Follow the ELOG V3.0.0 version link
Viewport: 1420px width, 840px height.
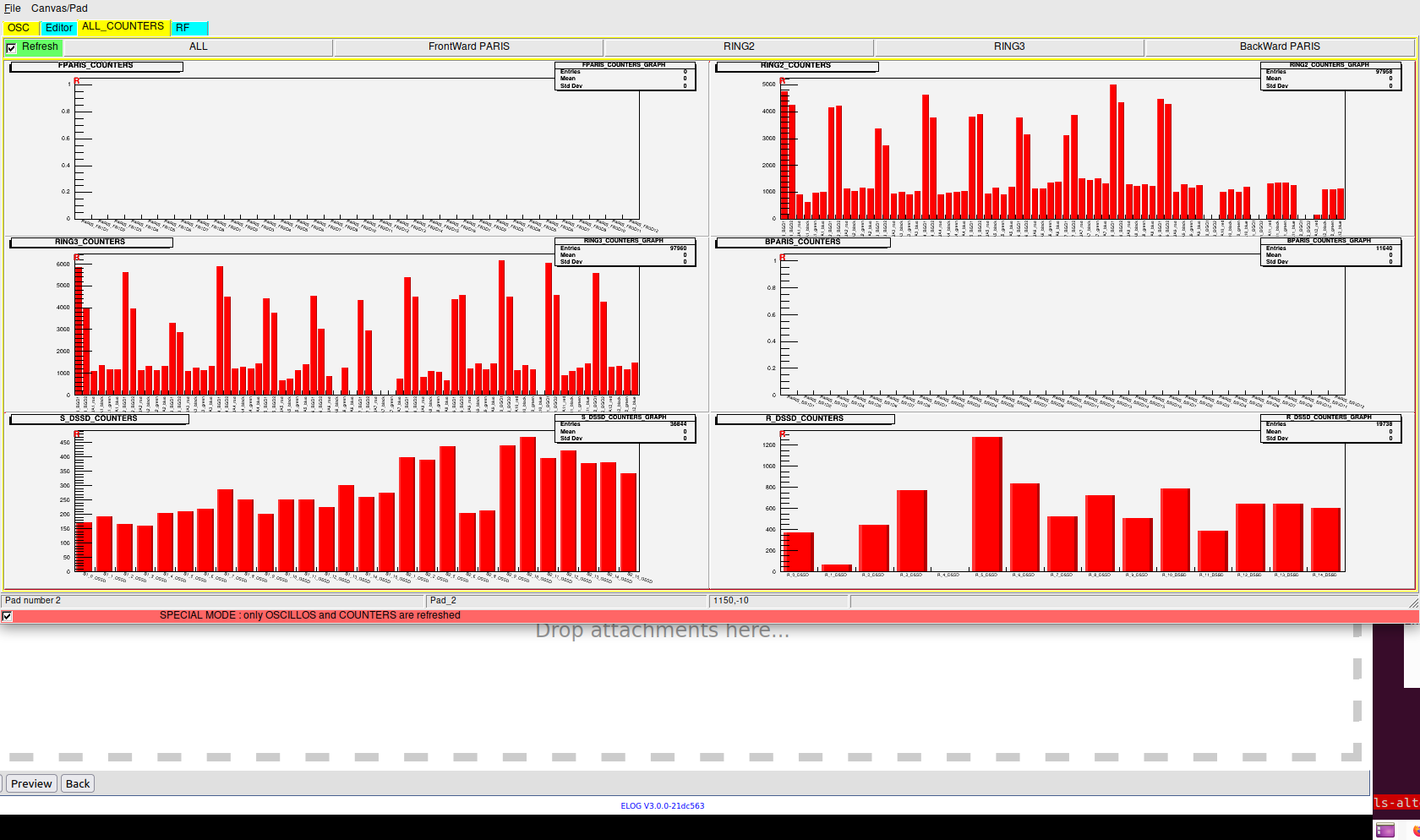coord(662,806)
